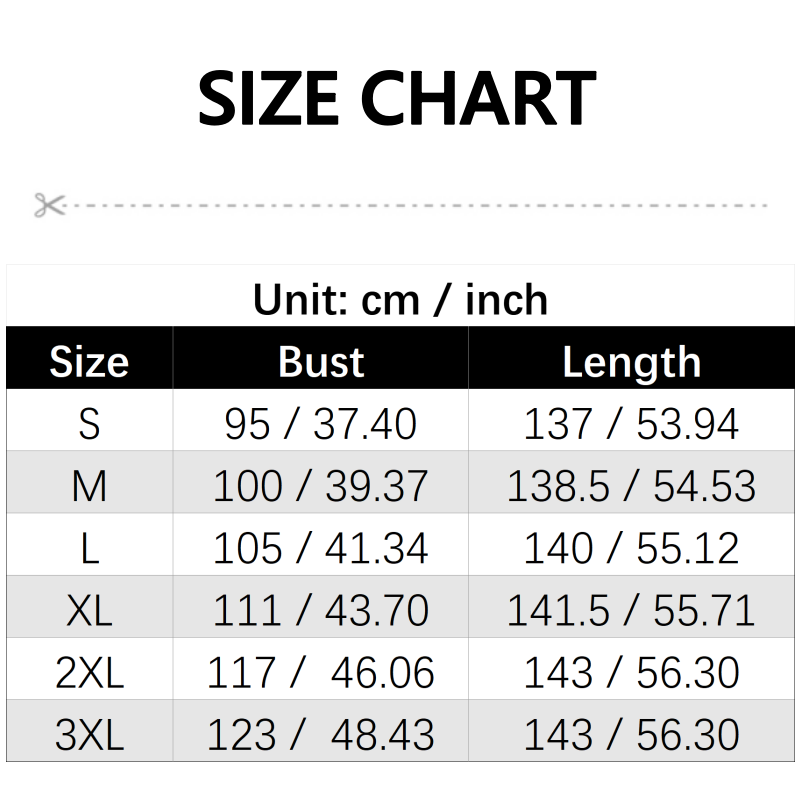800x800 pixels.
Task: Select bust value 111 / 43.70
Action: [x=321, y=610]
